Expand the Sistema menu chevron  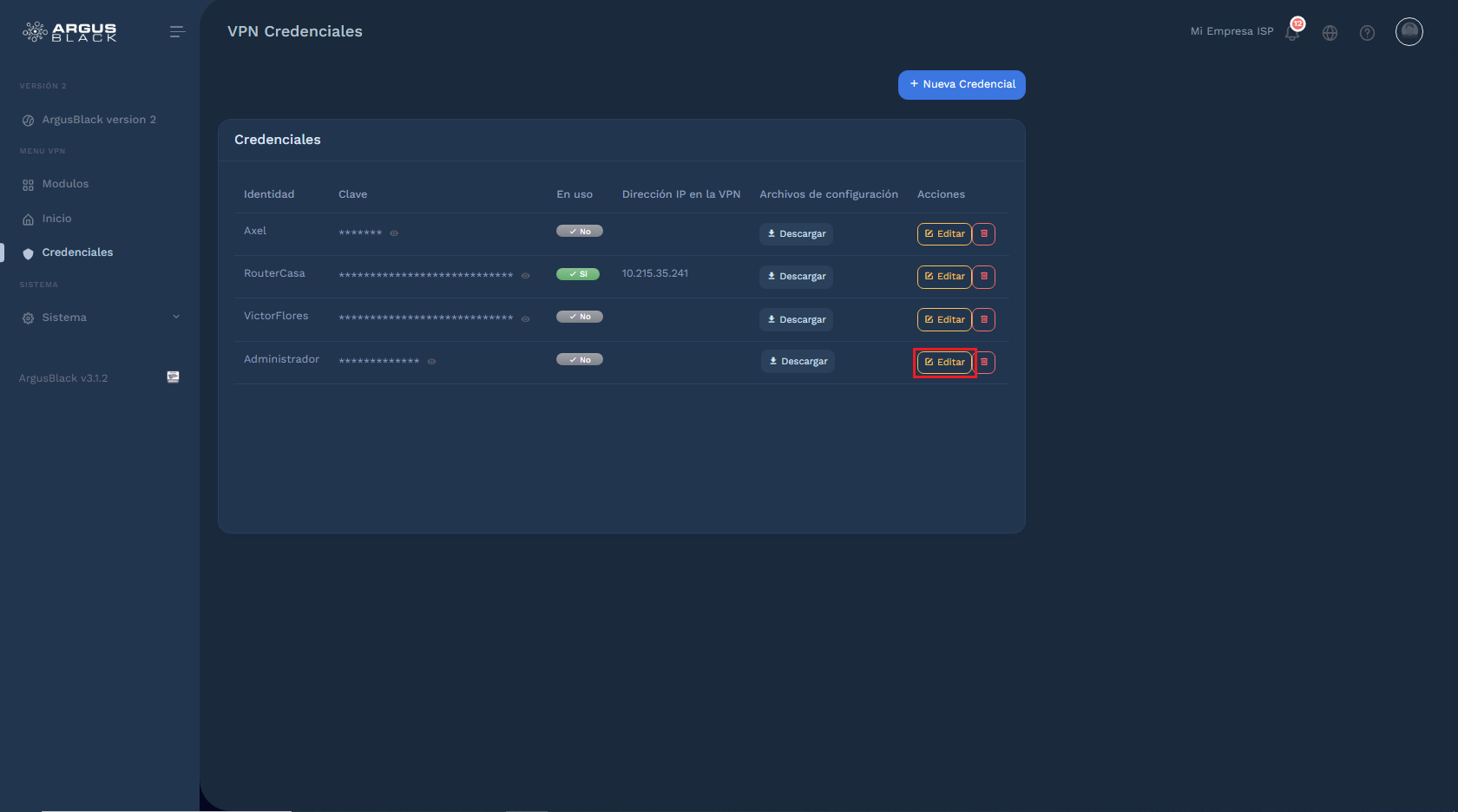[x=176, y=318]
